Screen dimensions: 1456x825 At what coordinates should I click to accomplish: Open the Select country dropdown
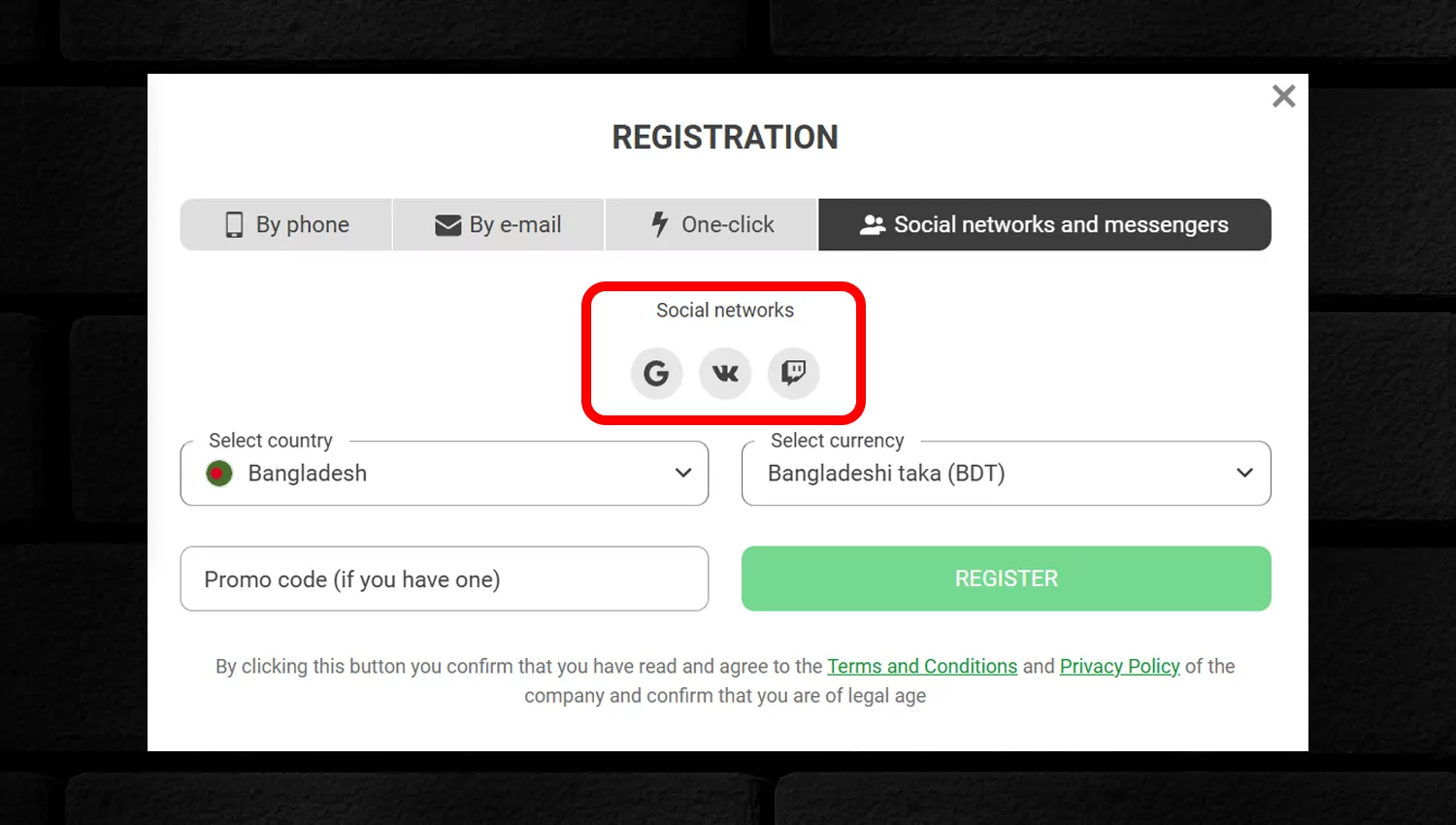[445, 474]
